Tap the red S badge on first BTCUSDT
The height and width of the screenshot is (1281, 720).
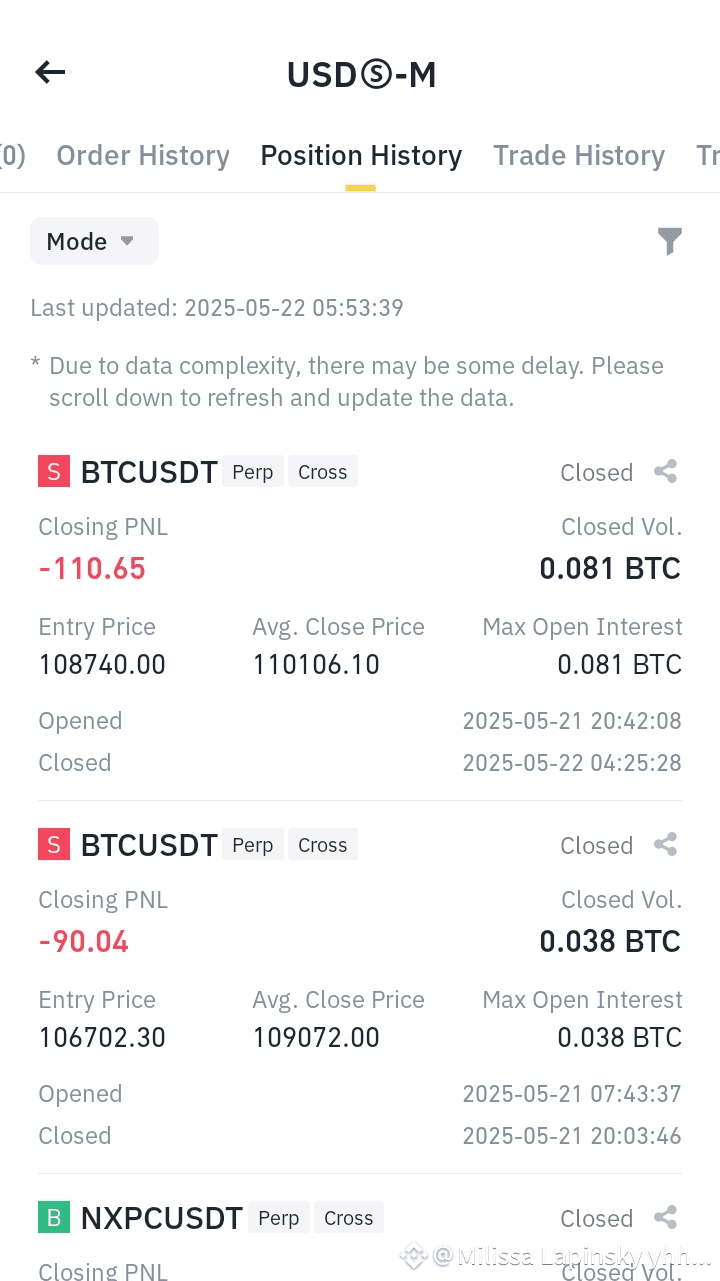tap(54, 472)
